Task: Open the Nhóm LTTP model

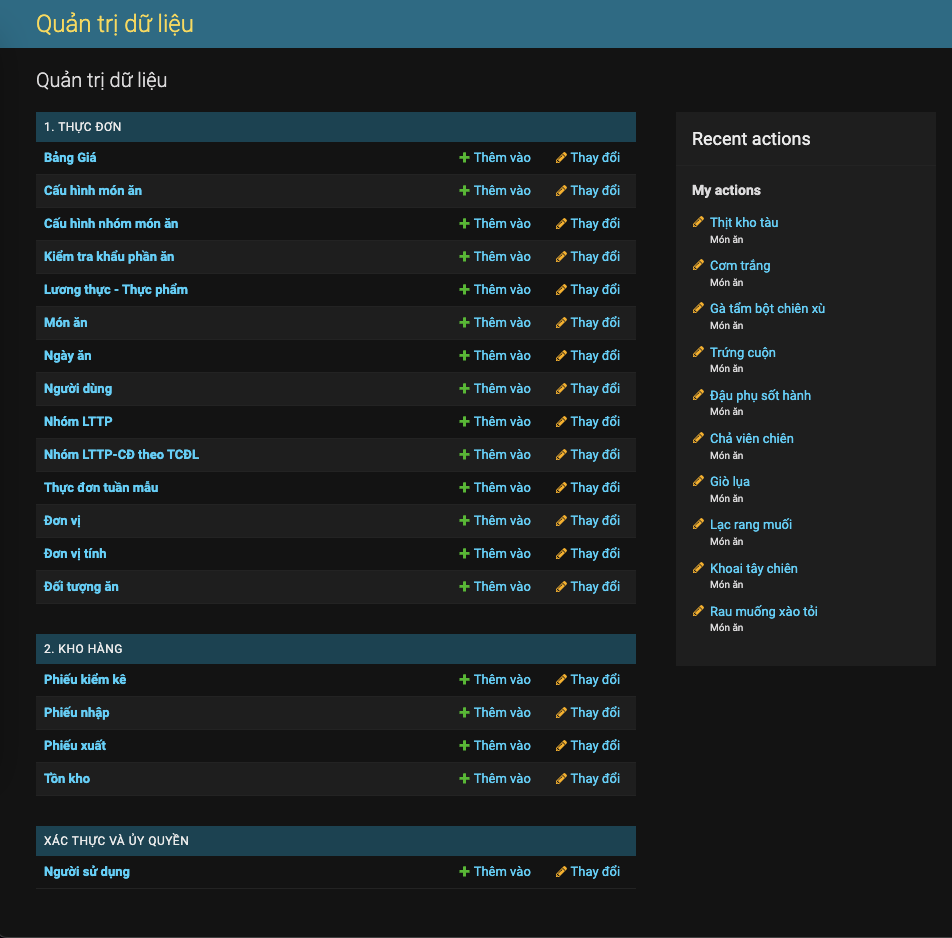Action: point(78,421)
